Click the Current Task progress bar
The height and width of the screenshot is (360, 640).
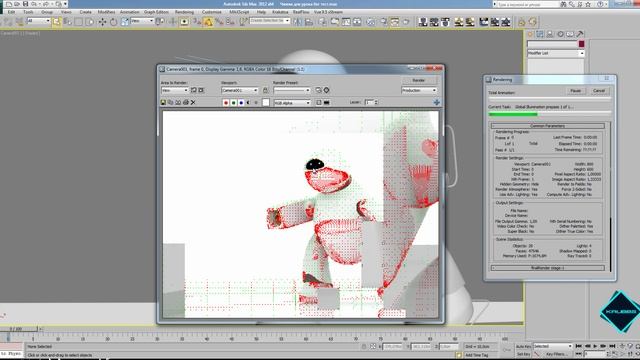[549, 114]
